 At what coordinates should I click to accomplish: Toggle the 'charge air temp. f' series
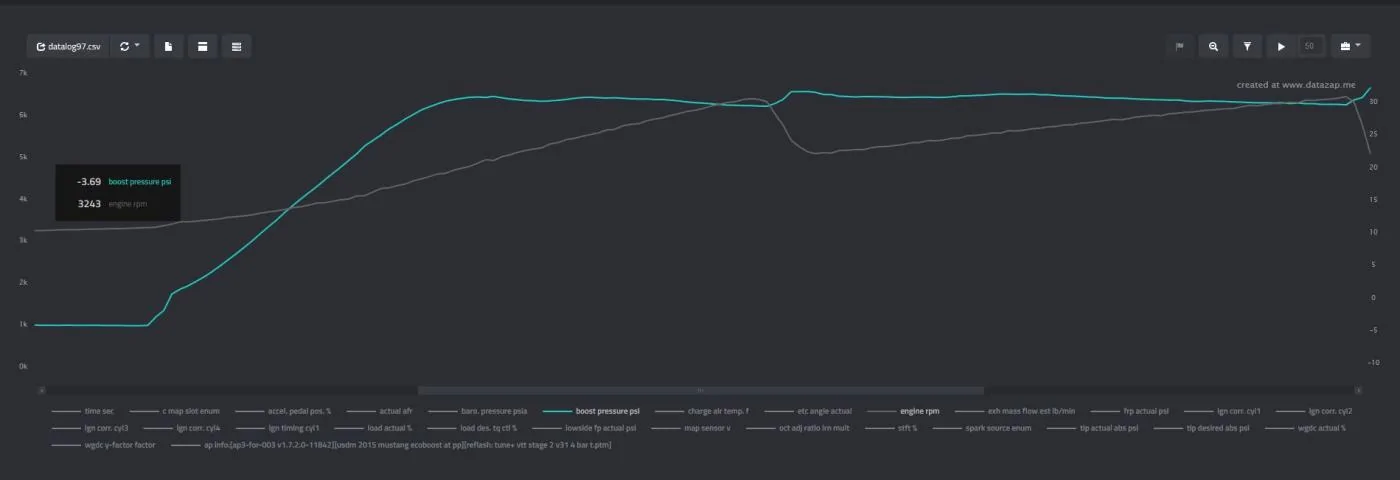[x=702, y=411]
